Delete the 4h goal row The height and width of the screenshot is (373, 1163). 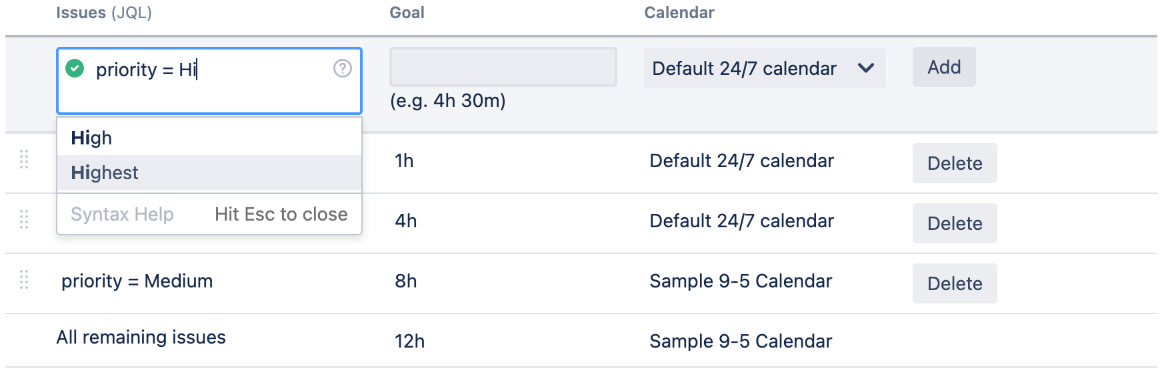click(955, 223)
